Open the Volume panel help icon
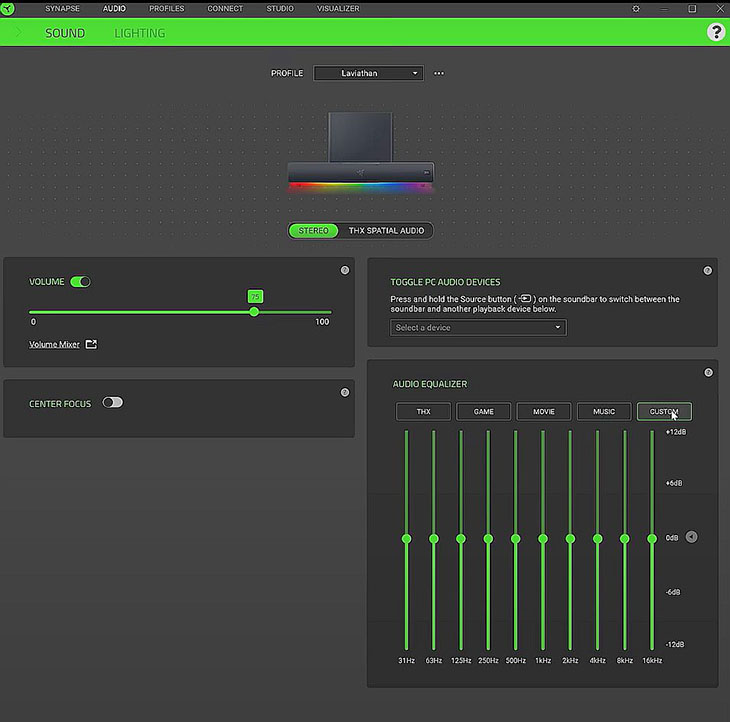The image size is (730, 722). (345, 270)
